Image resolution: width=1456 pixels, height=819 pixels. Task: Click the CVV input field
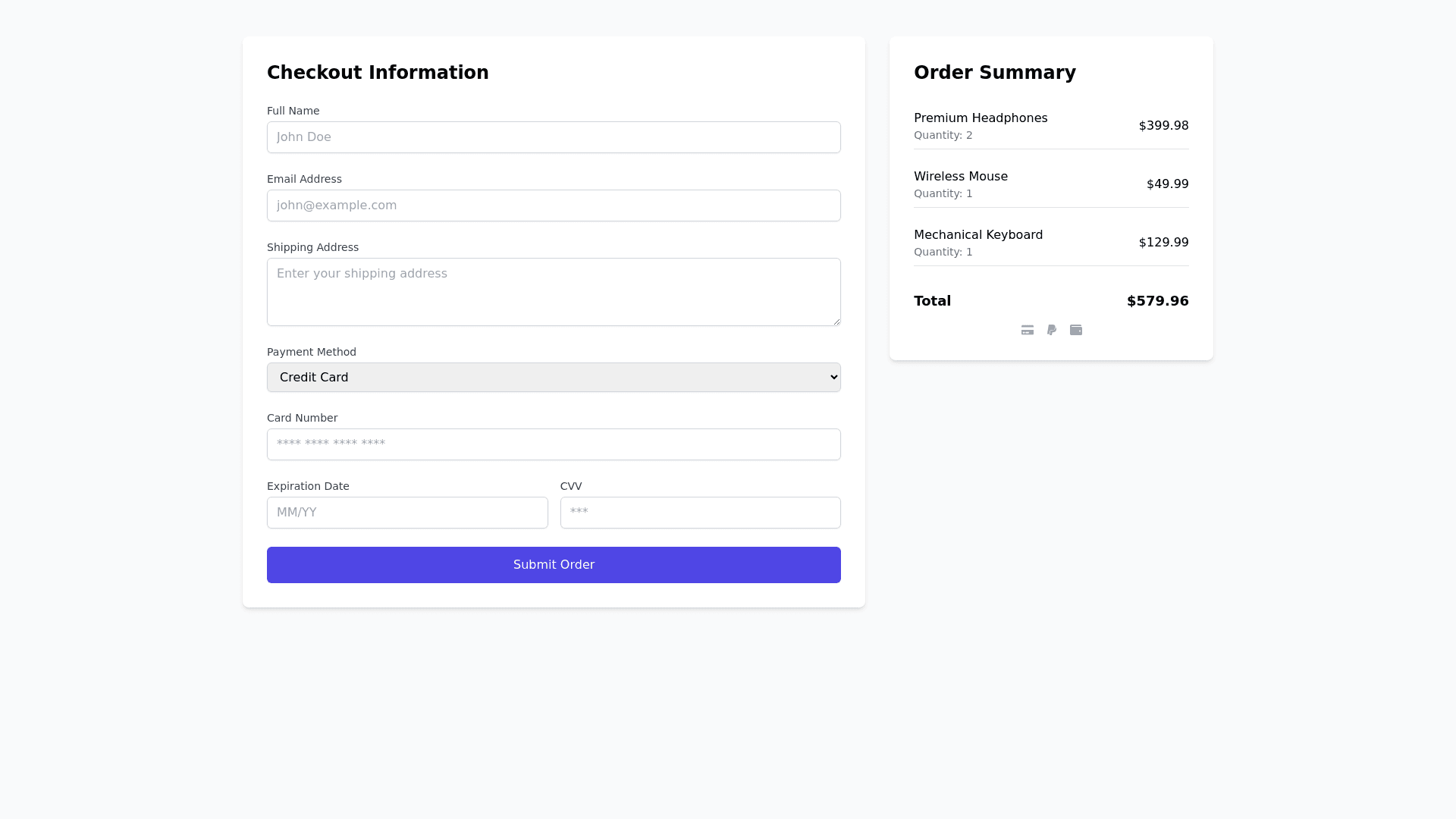click(x=700, y=513)
